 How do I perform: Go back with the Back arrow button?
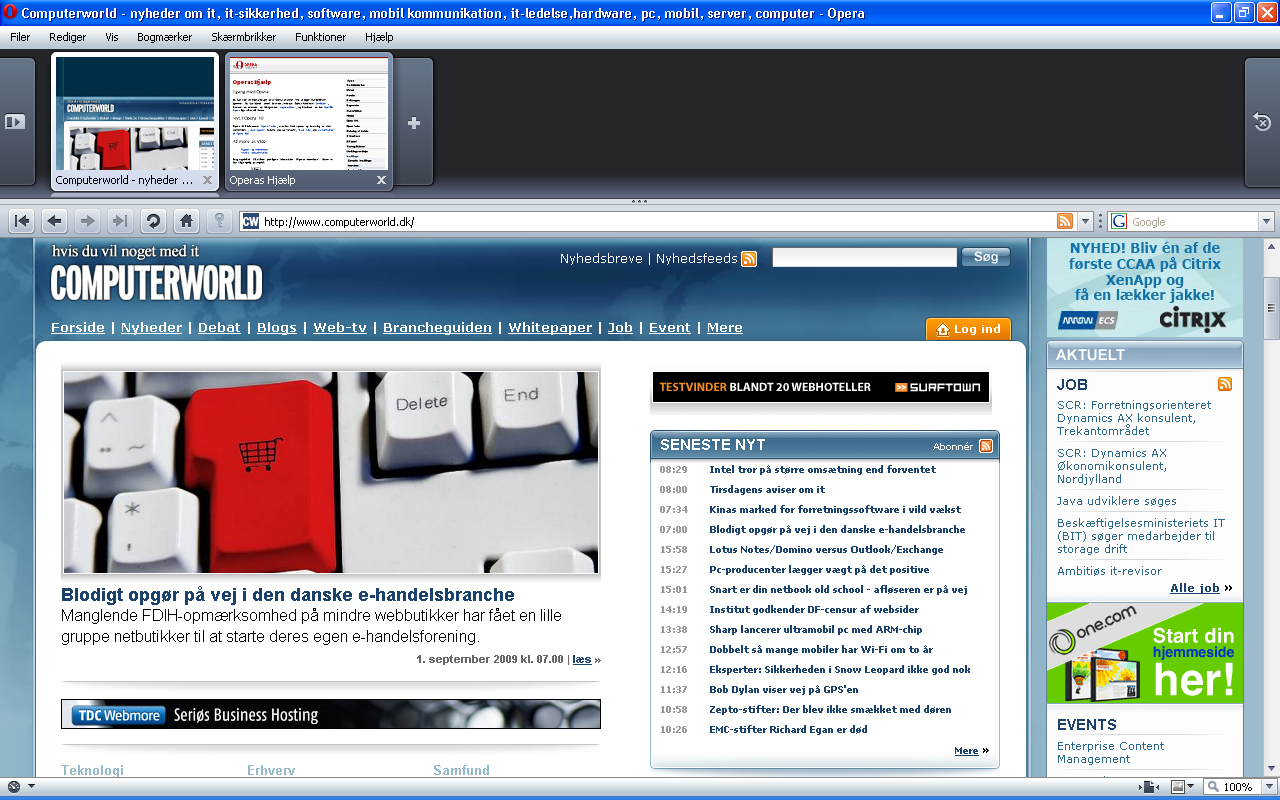(x=55, y=221)
